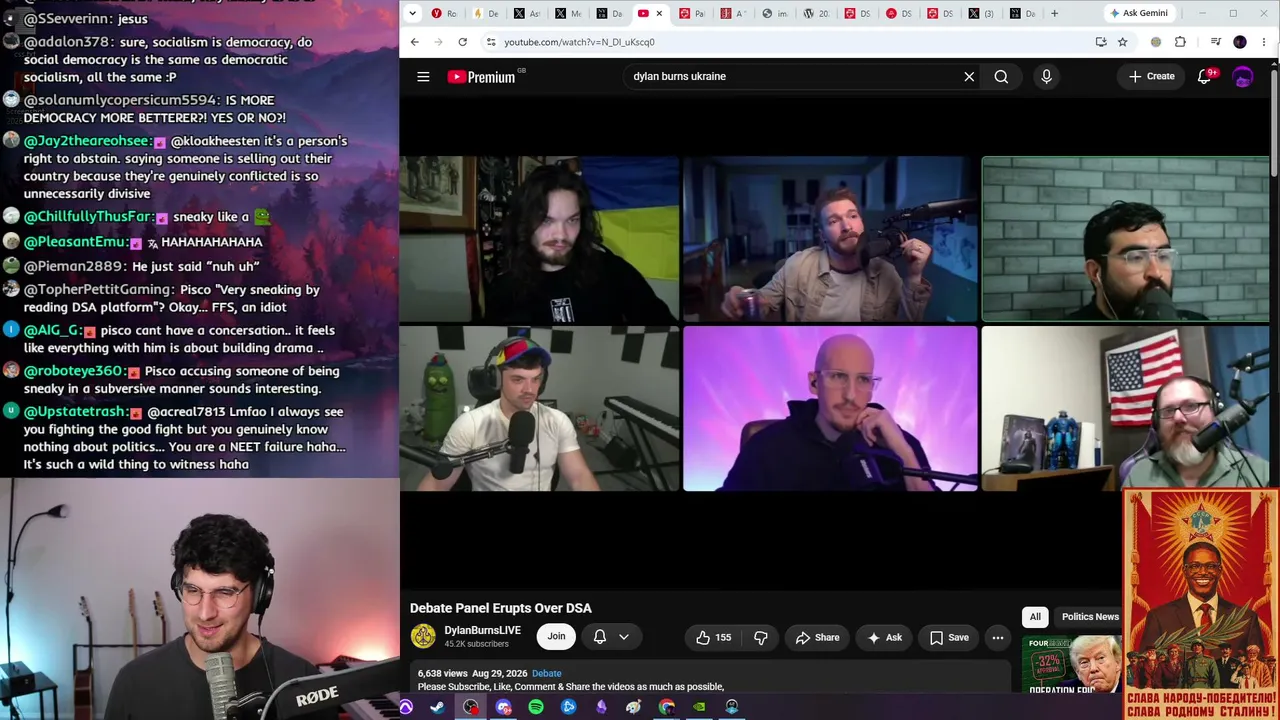
Task: Open the DylanBurnsLIVE channel avatar
Action: click(x=423, y=636)
